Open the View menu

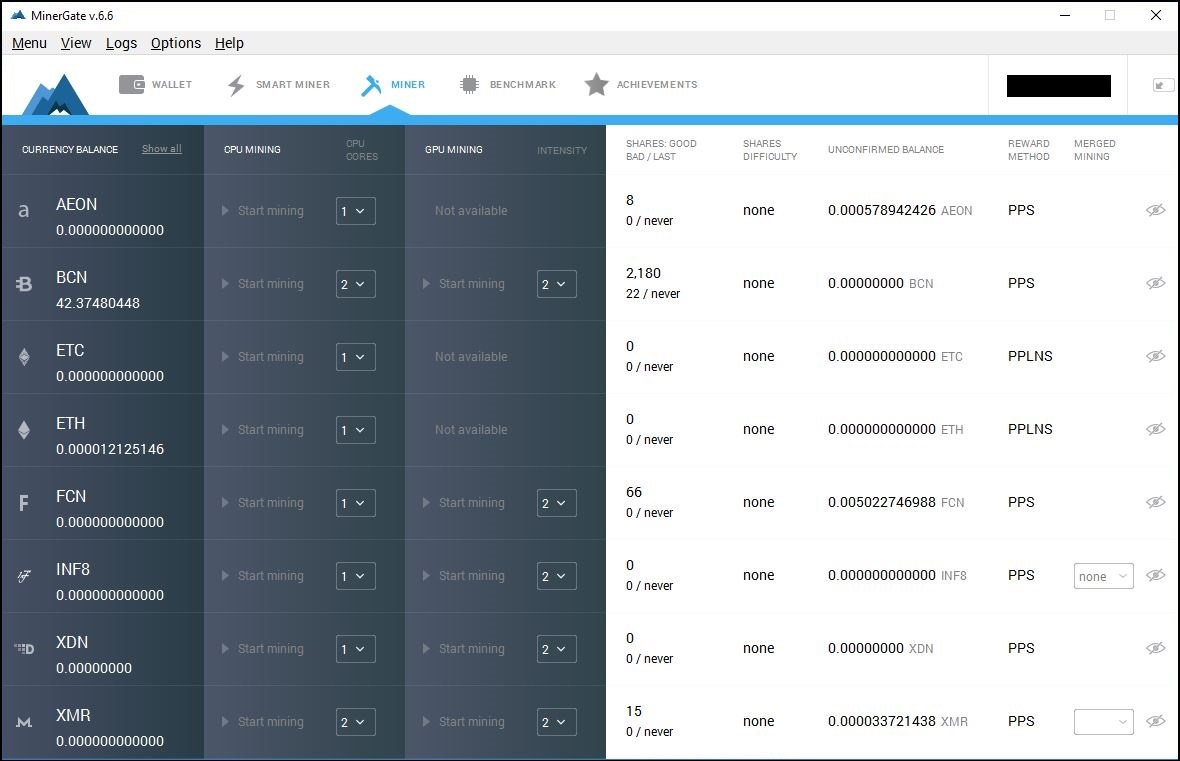click(x=76, y=43)
